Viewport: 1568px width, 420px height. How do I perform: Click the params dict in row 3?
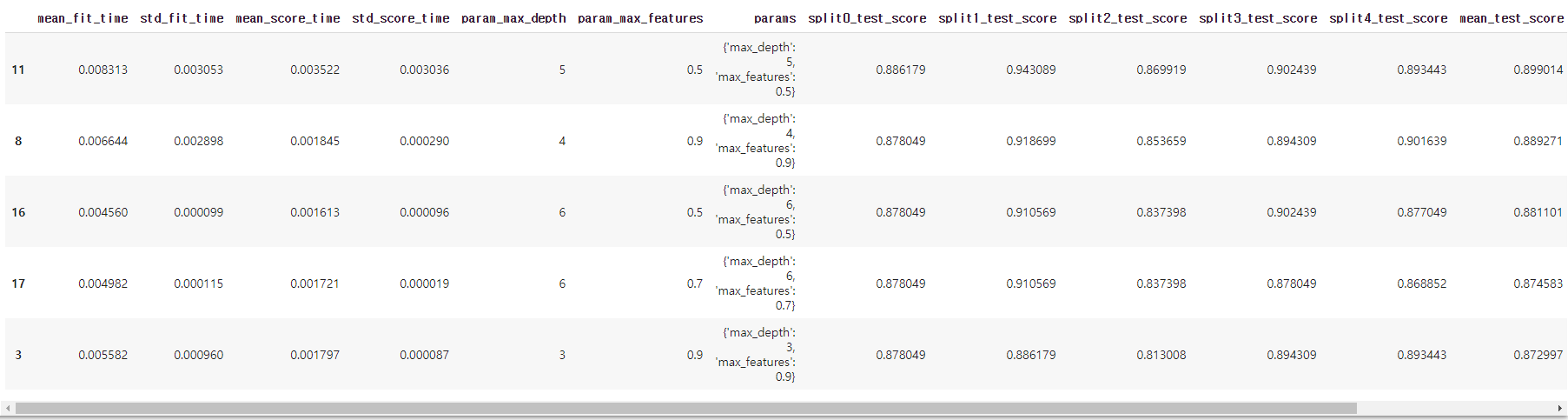pyautogui.click(x=756, y=355)
